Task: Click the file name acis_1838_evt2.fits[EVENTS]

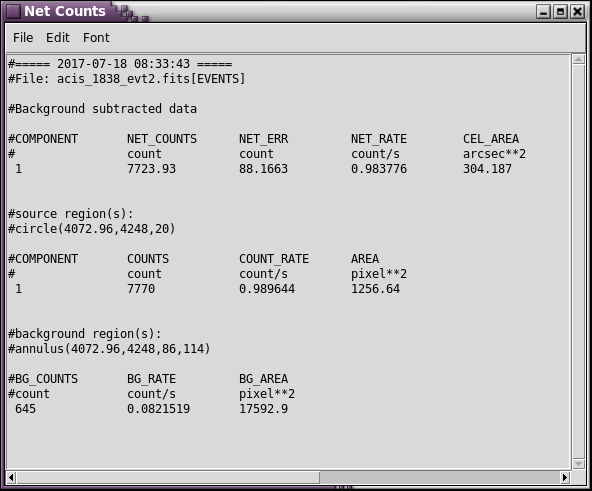Action: click(x=151, y=79)
